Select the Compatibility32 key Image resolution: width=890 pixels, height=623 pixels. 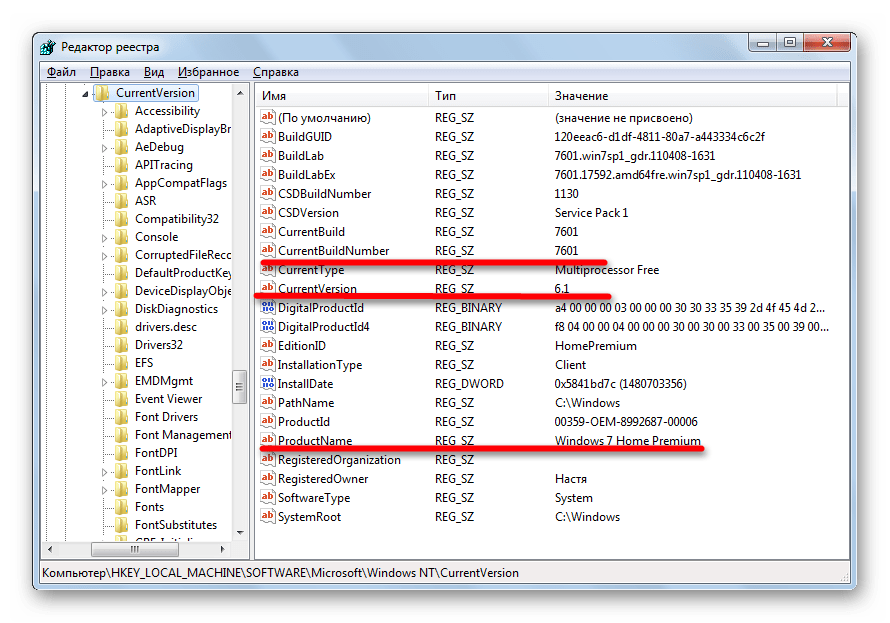point(177,219)
